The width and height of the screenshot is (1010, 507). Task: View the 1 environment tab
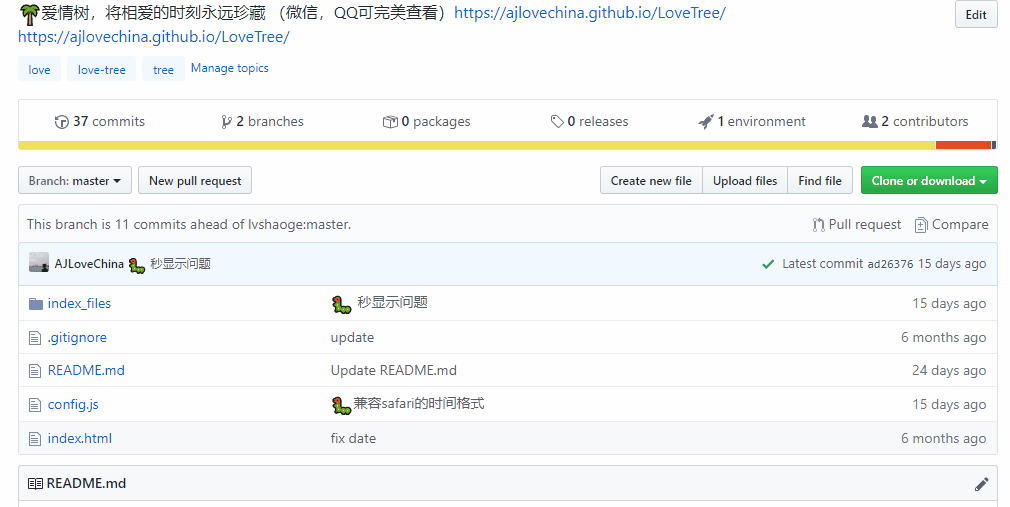point(752,121)
